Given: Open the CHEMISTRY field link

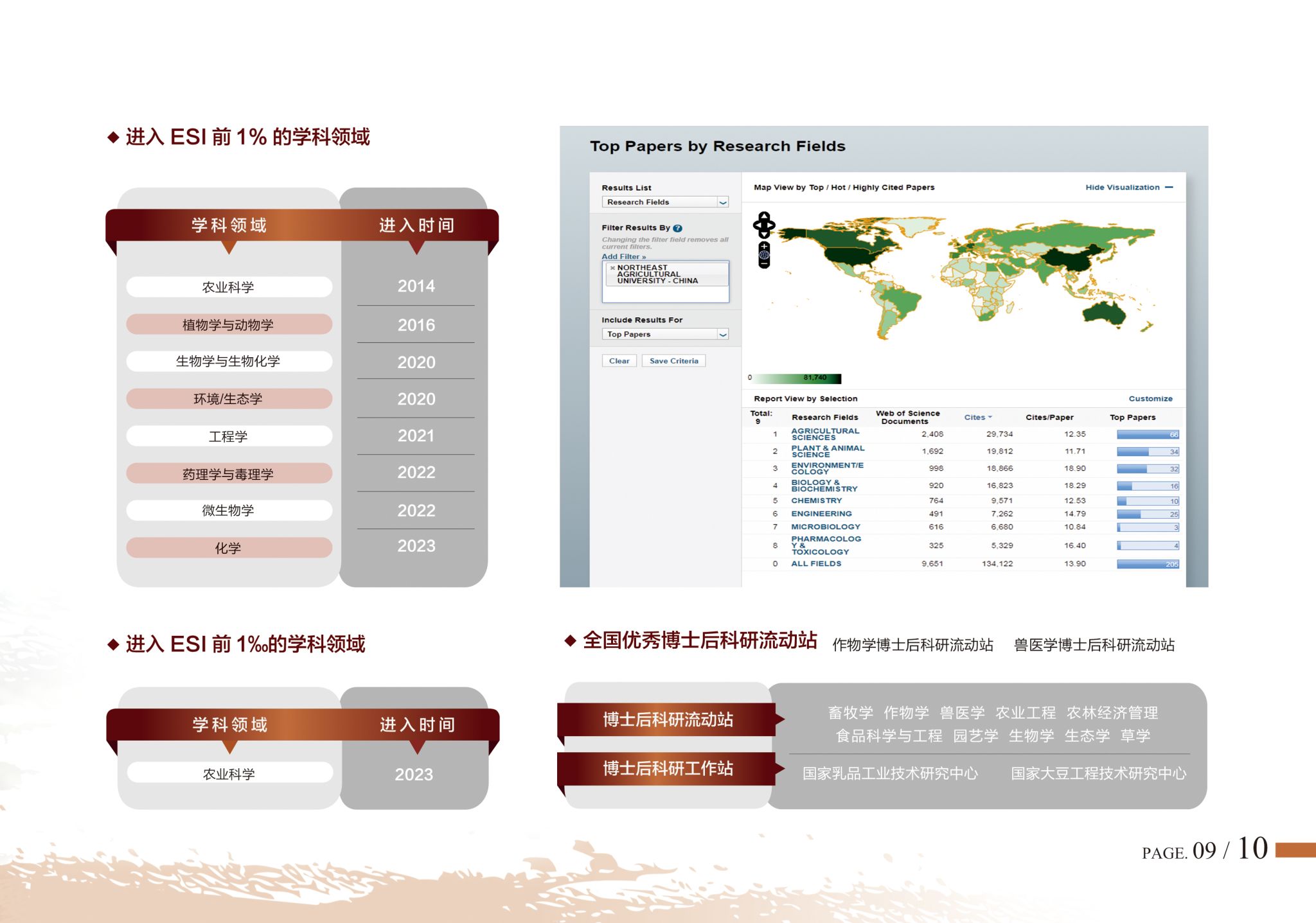Looking at the screenshot, I should coord(816,500).
